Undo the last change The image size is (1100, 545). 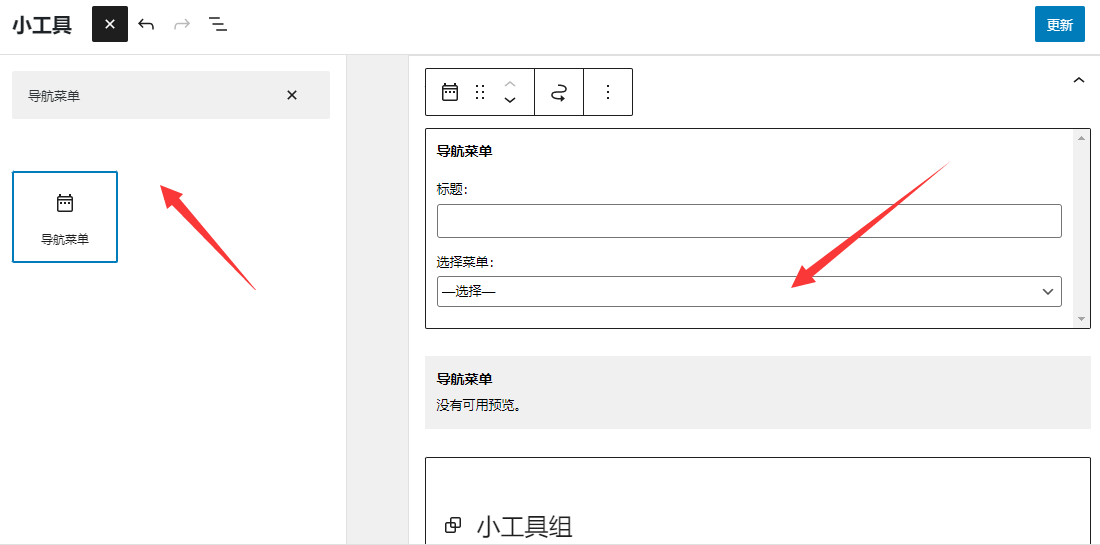pos(146,25)
